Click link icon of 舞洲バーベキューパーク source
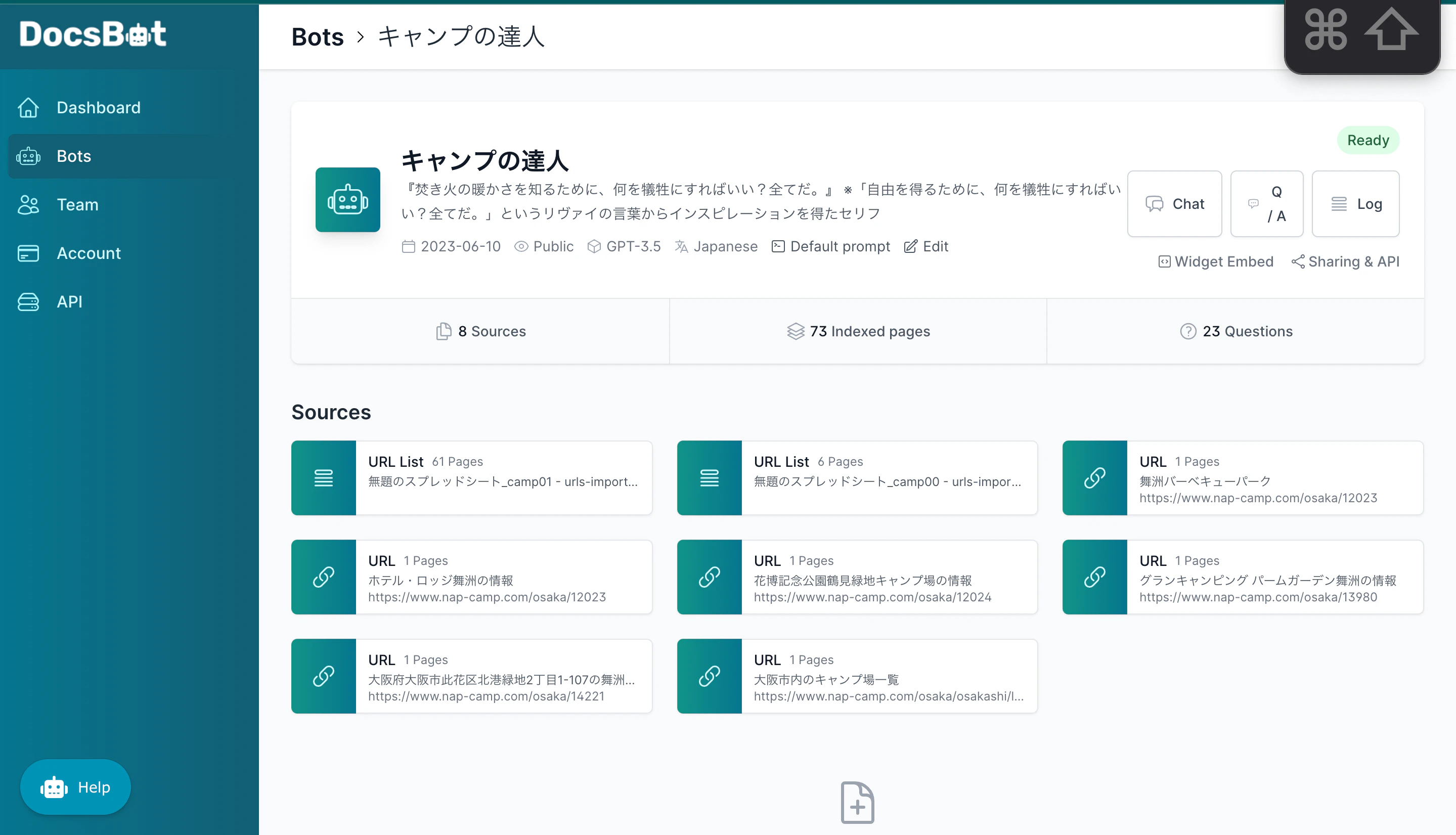Viewport: 1456px width, 835px height. click(x=1095, y=478)
